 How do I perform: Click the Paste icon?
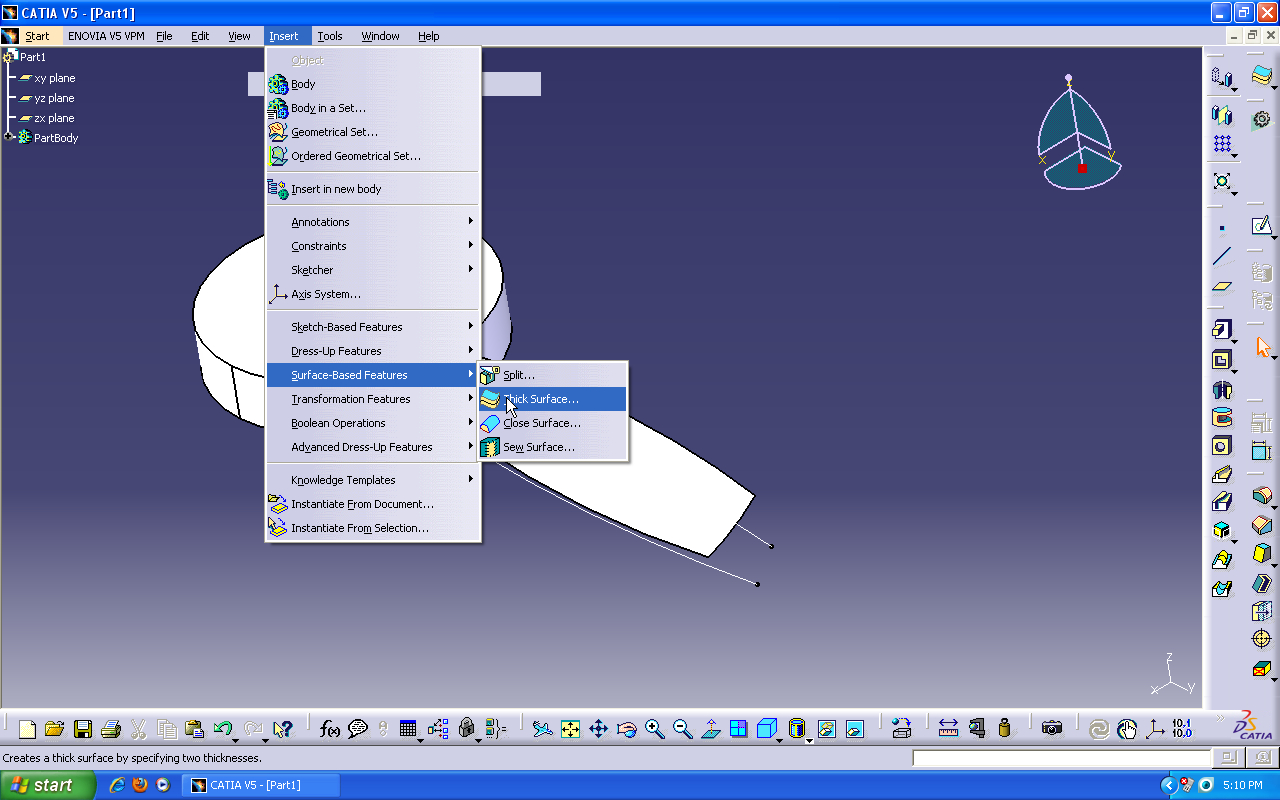pyautogui.click(x=195, y=729)
